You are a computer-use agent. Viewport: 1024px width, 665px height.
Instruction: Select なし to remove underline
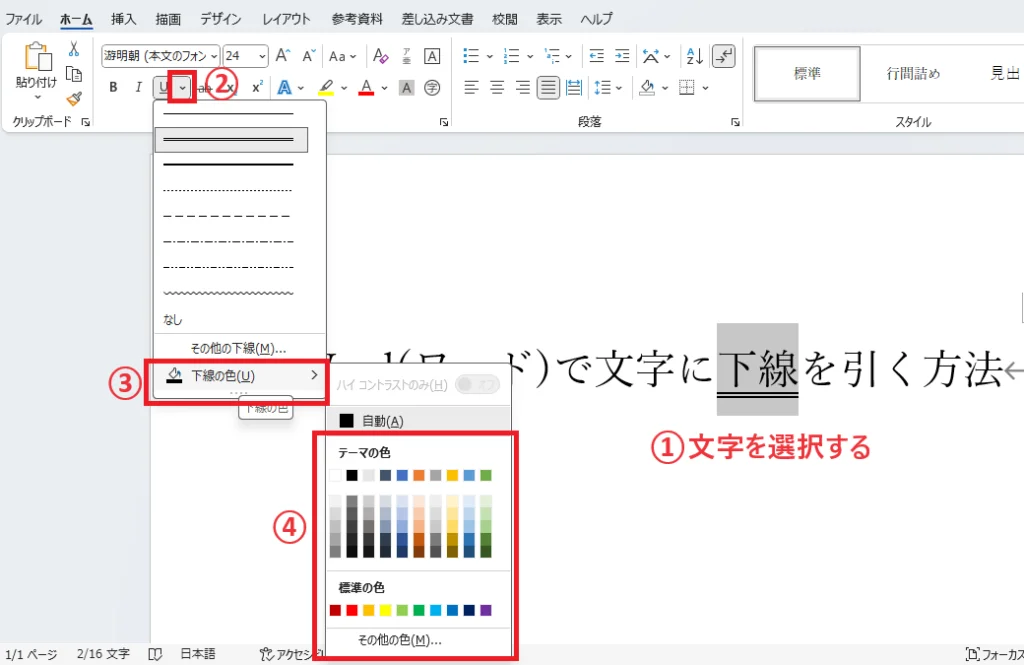(x=172, y=319)
